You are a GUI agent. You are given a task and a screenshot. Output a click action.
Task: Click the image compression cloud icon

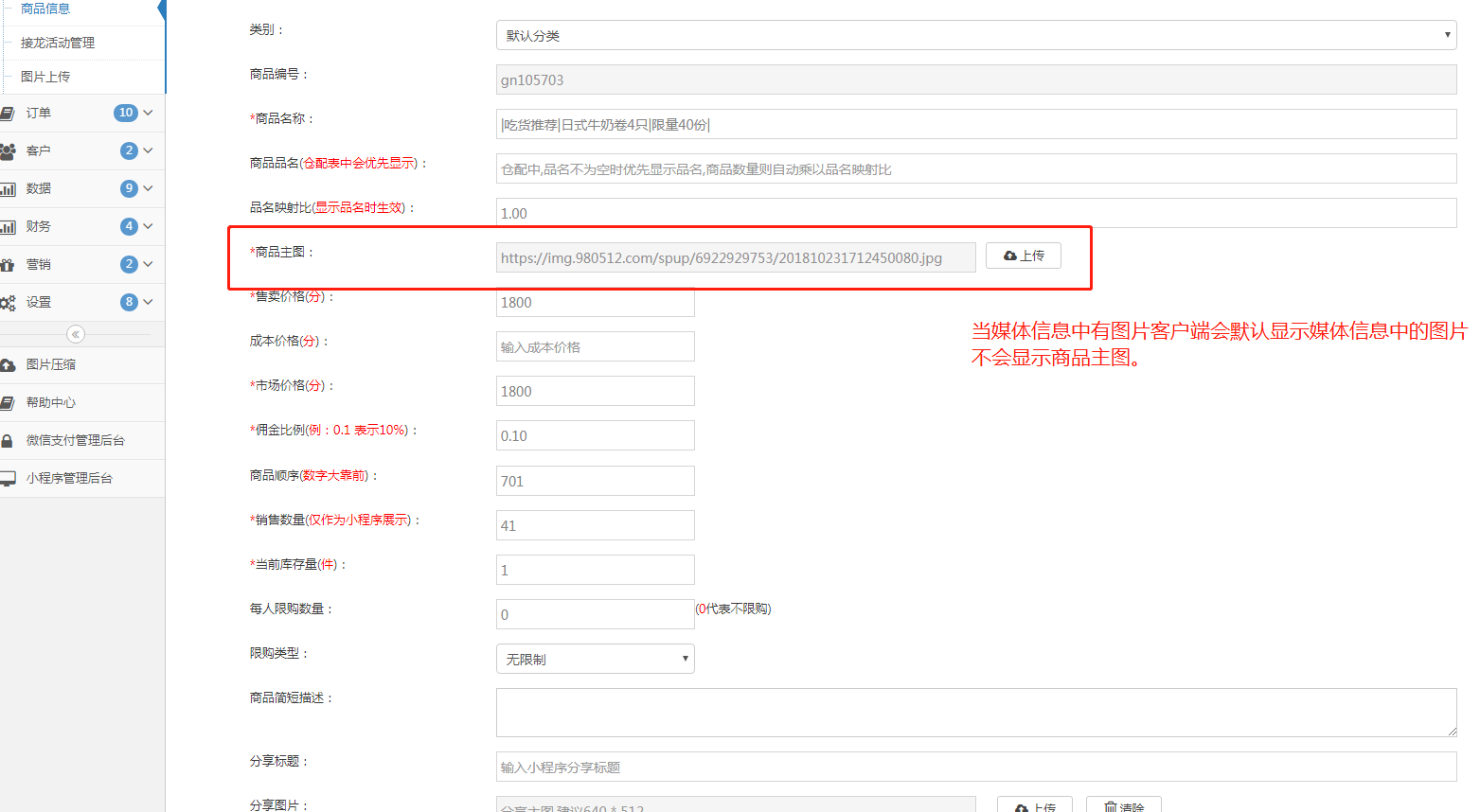pyautogui.click(x=8, y=365)
